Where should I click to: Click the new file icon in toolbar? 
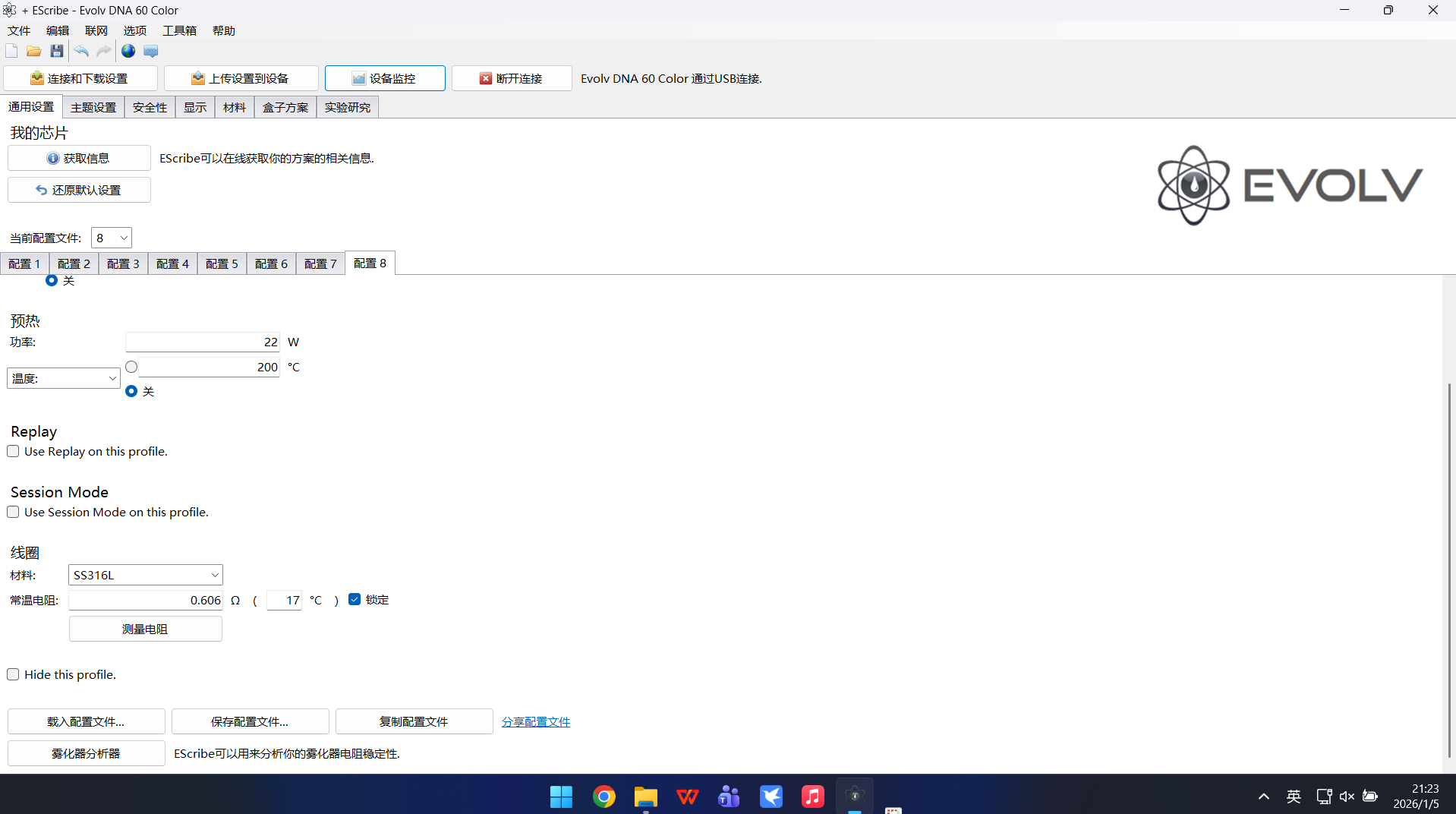(x=11, y=51)
